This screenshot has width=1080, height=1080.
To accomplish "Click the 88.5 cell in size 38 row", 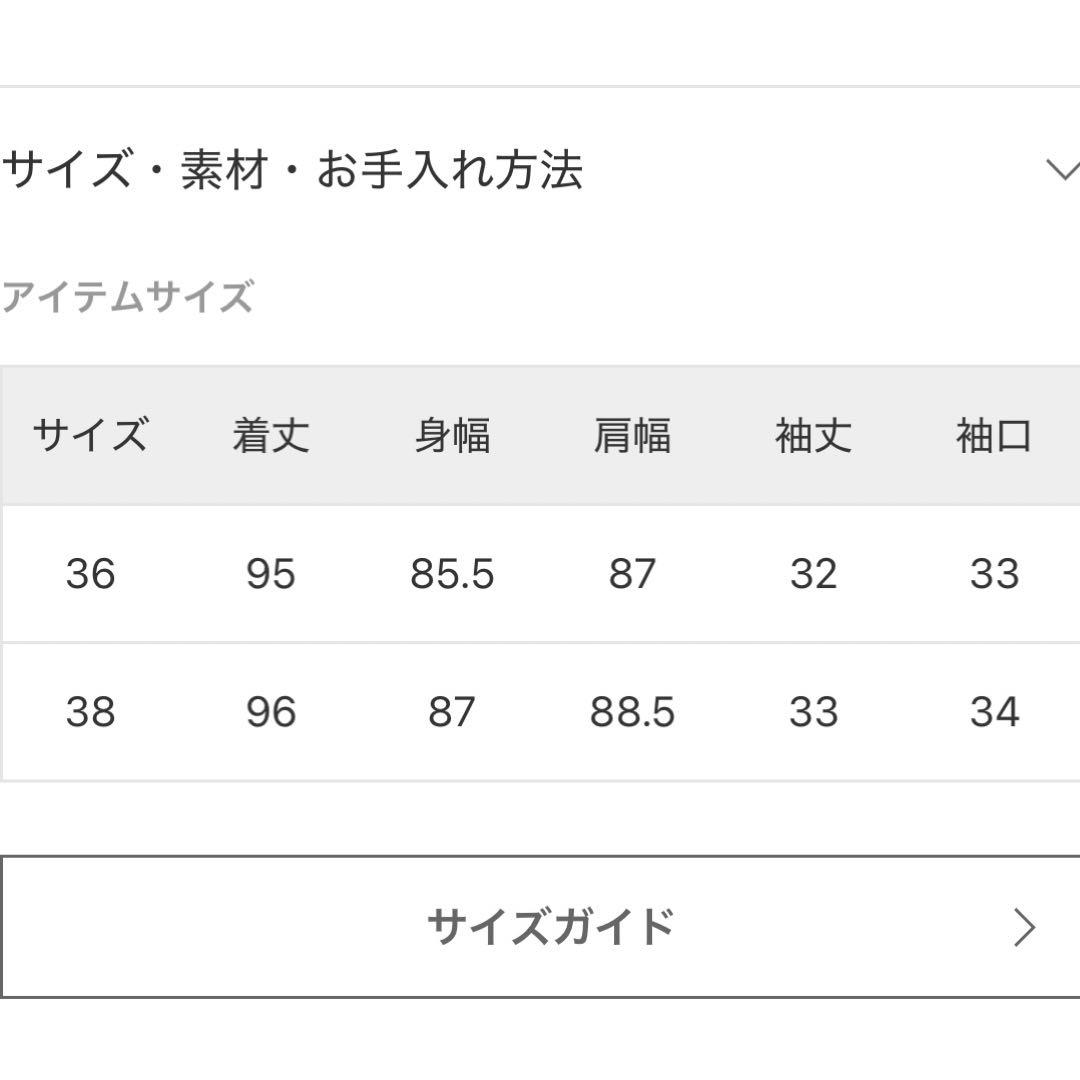I will click(633, 711).
